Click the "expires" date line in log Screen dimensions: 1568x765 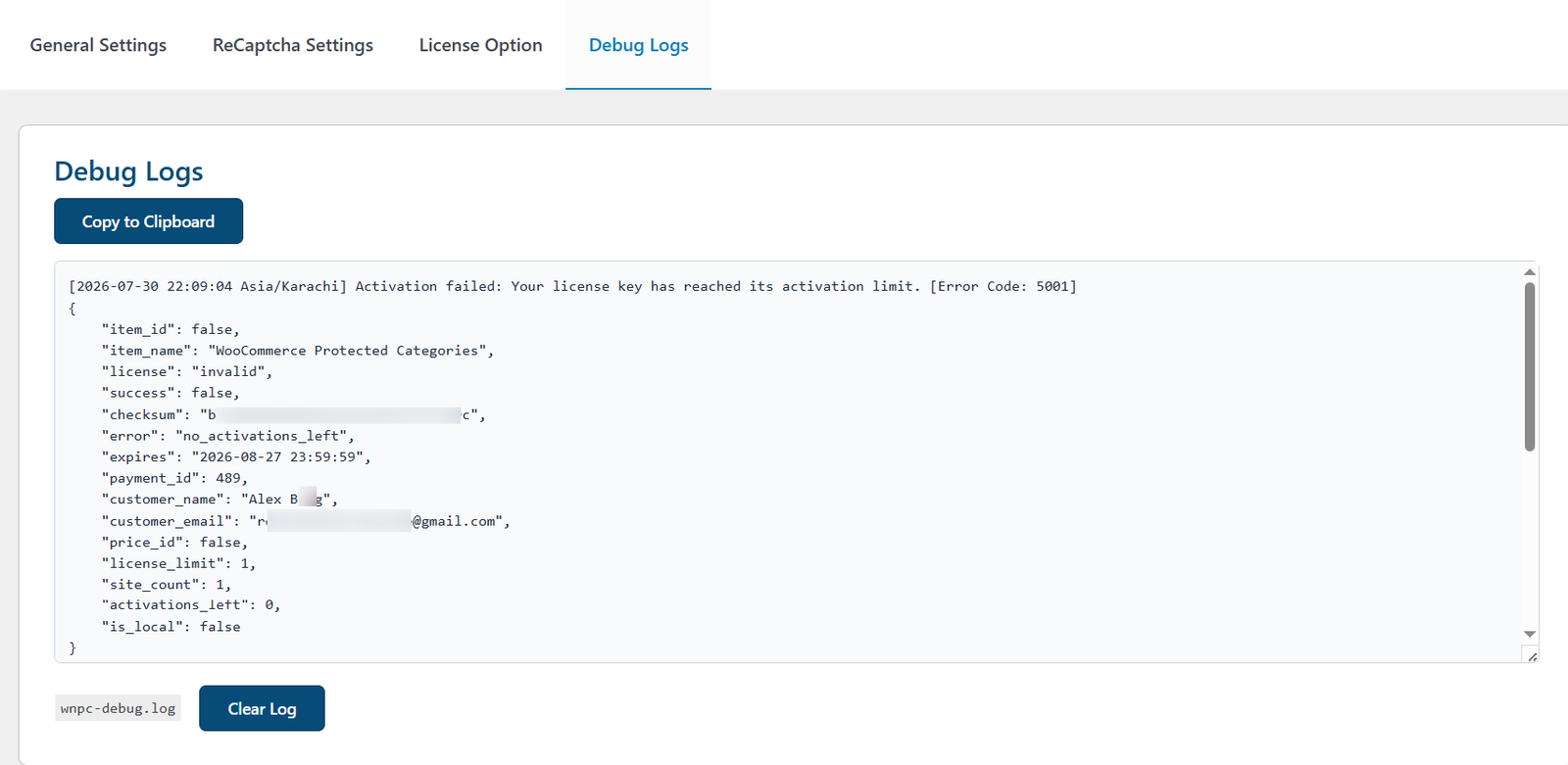click(236, 457)
